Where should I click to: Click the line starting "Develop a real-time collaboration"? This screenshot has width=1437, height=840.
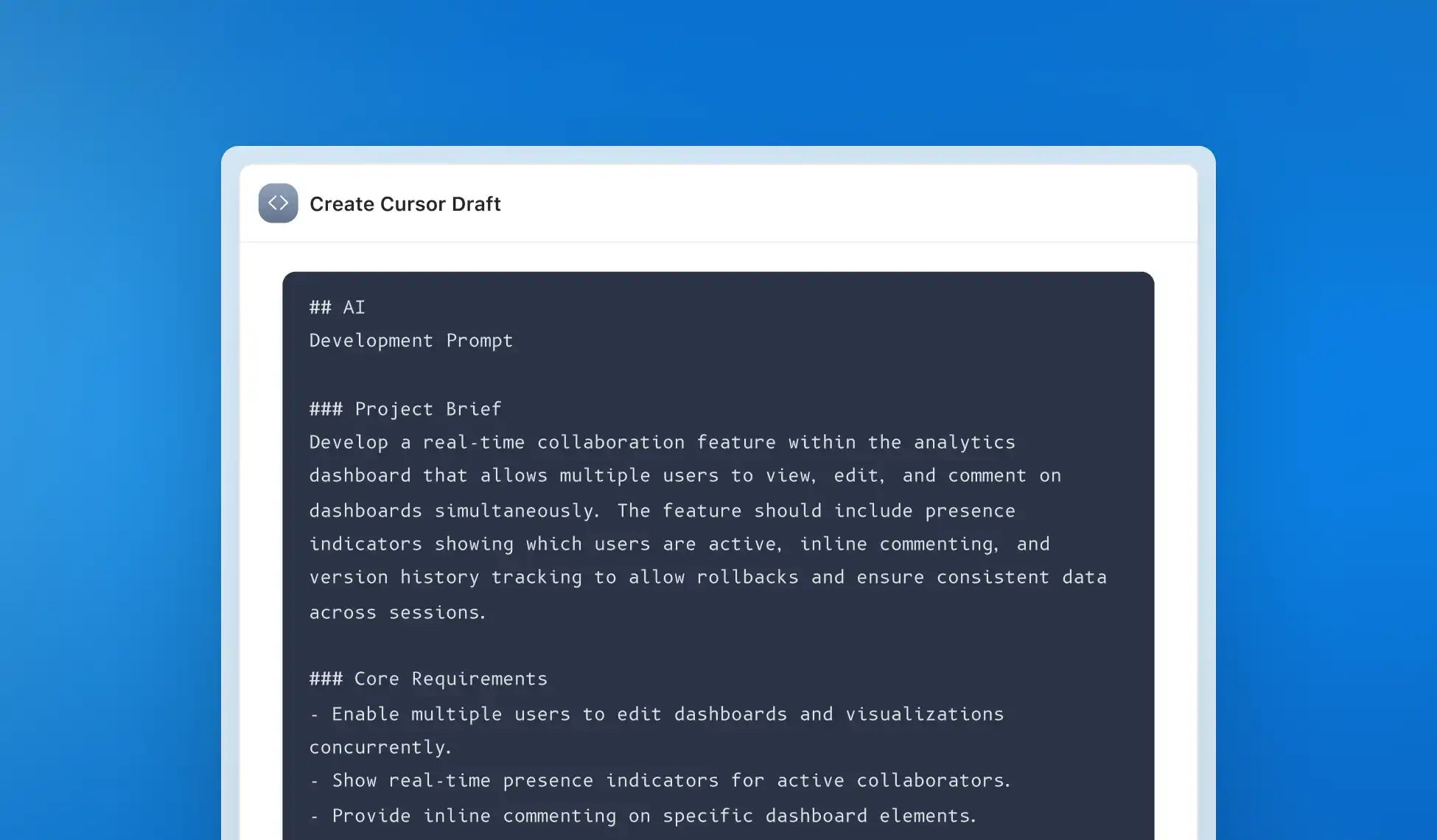pyautogui.click(x=661, y=443)
